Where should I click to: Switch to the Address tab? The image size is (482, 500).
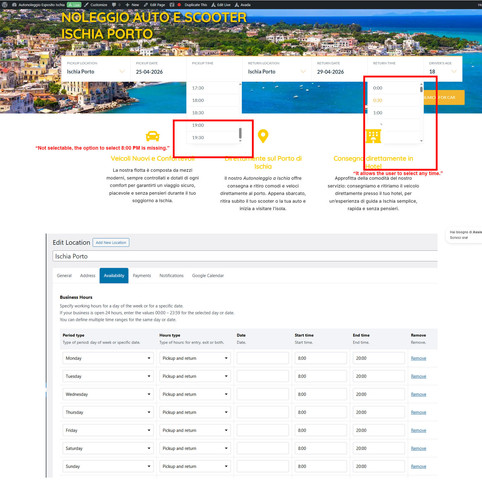88,276
